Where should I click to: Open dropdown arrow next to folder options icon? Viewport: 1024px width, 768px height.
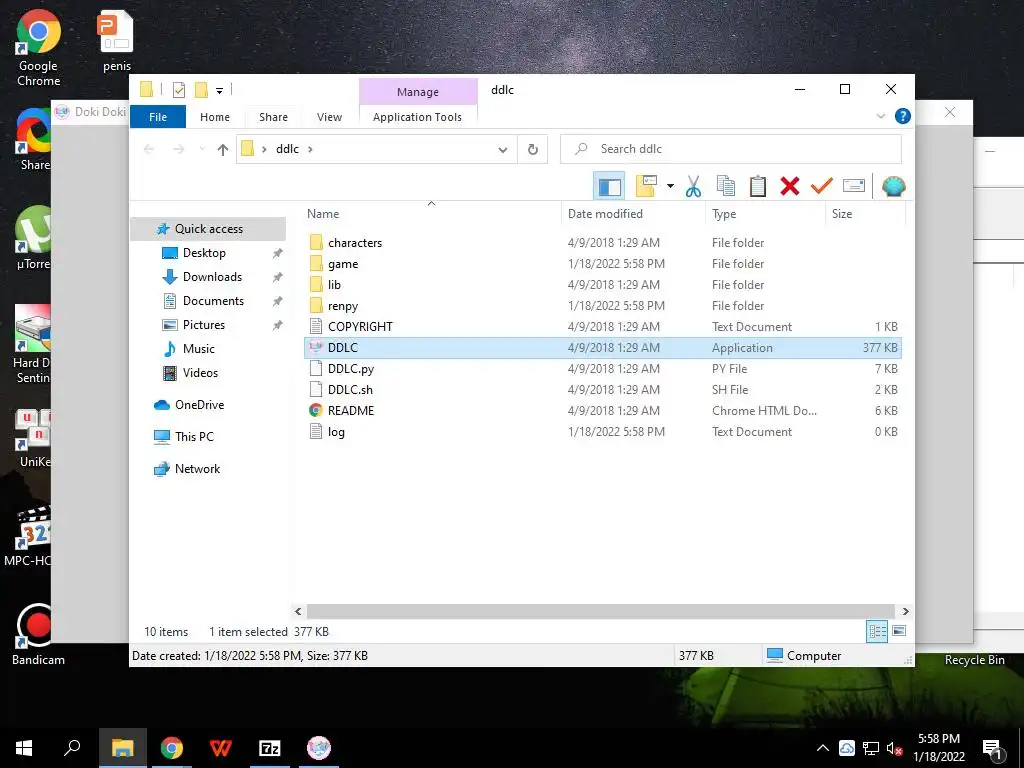pos(670,186)
